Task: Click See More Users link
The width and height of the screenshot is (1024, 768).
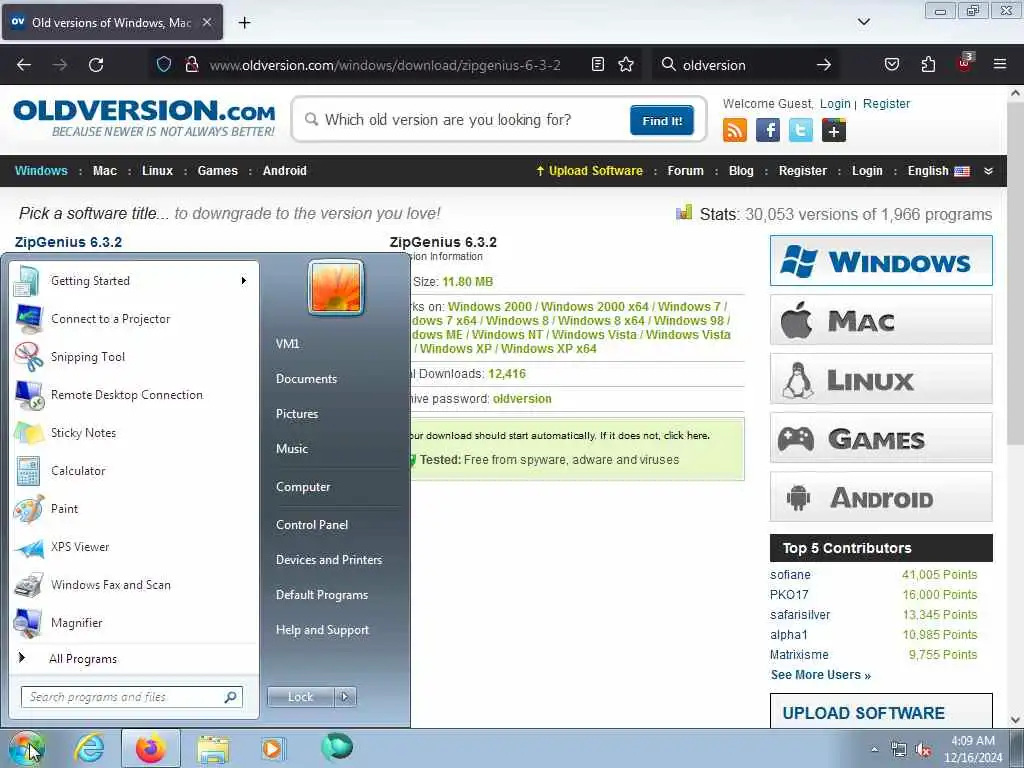Action: tap(821, 675)
